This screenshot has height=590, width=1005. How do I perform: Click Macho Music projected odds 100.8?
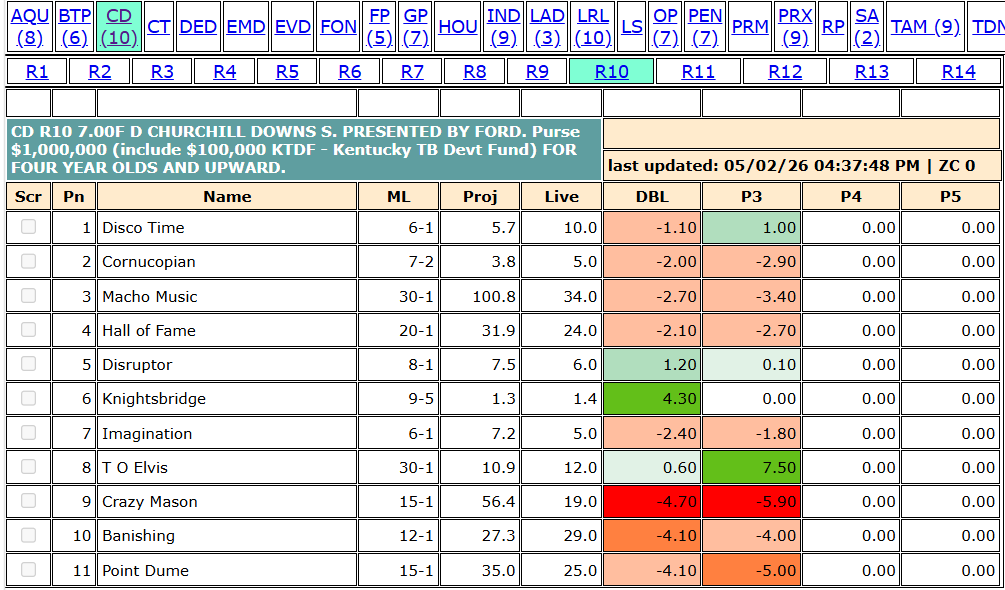[494, 296]
